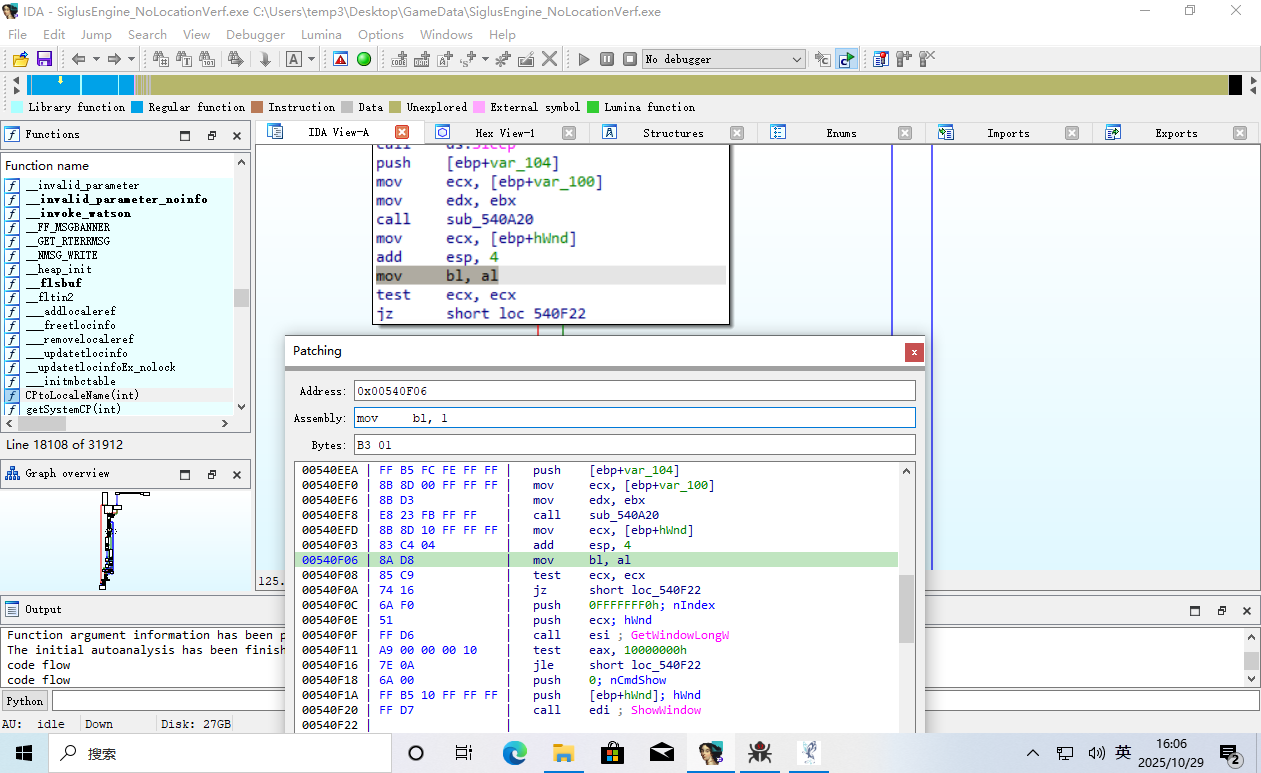Click the start process play button
The height and width of the screenshot is (773, 1261).
pos(584,59)
